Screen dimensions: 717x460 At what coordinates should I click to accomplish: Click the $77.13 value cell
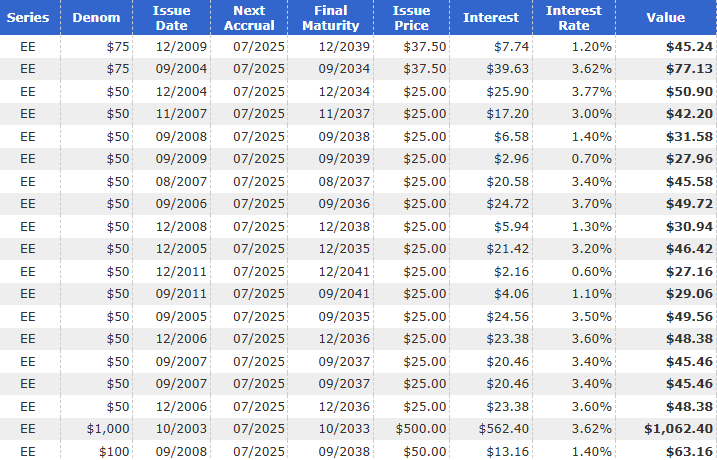(x=689, y=69)
